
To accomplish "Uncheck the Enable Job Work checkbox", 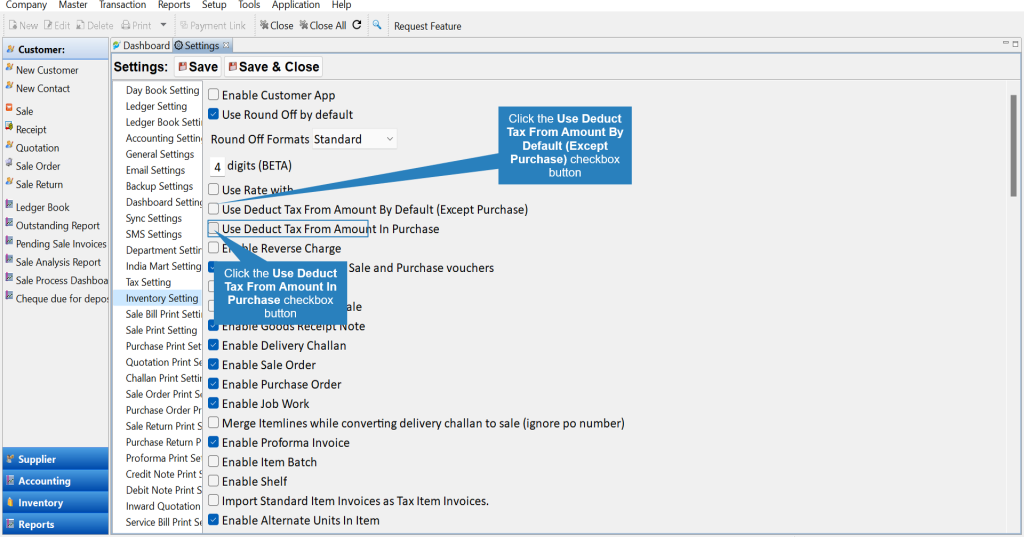I will [214, 403].
